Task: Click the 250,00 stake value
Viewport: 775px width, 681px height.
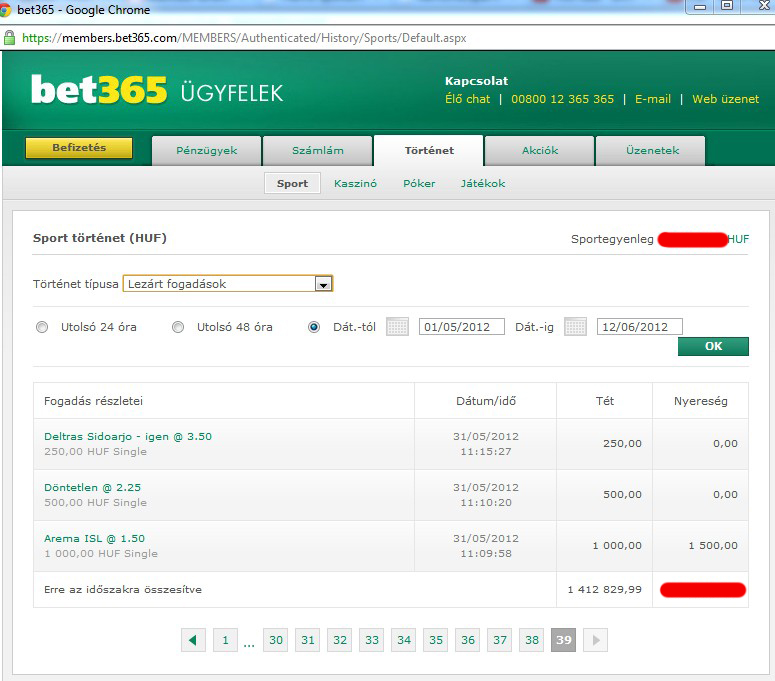Action: (x=622, y=443)
